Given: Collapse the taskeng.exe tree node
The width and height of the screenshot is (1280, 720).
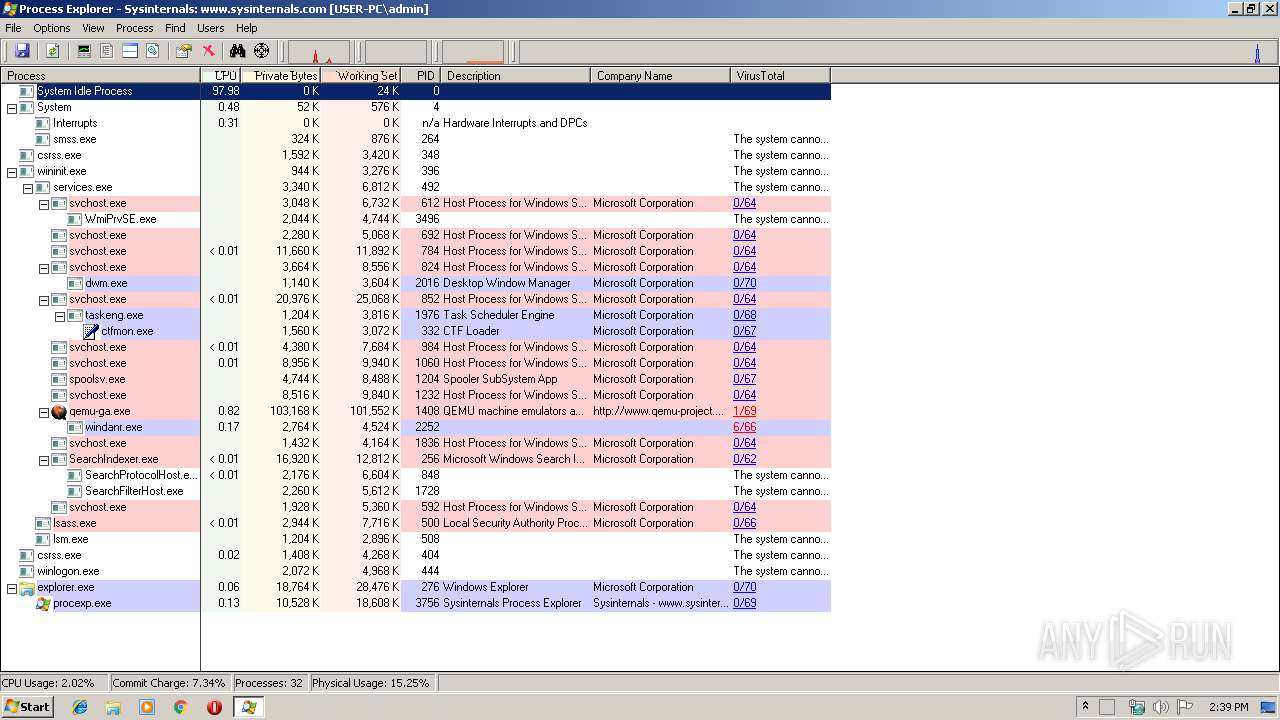Looking at the screenshot, I should pos(60,315).
